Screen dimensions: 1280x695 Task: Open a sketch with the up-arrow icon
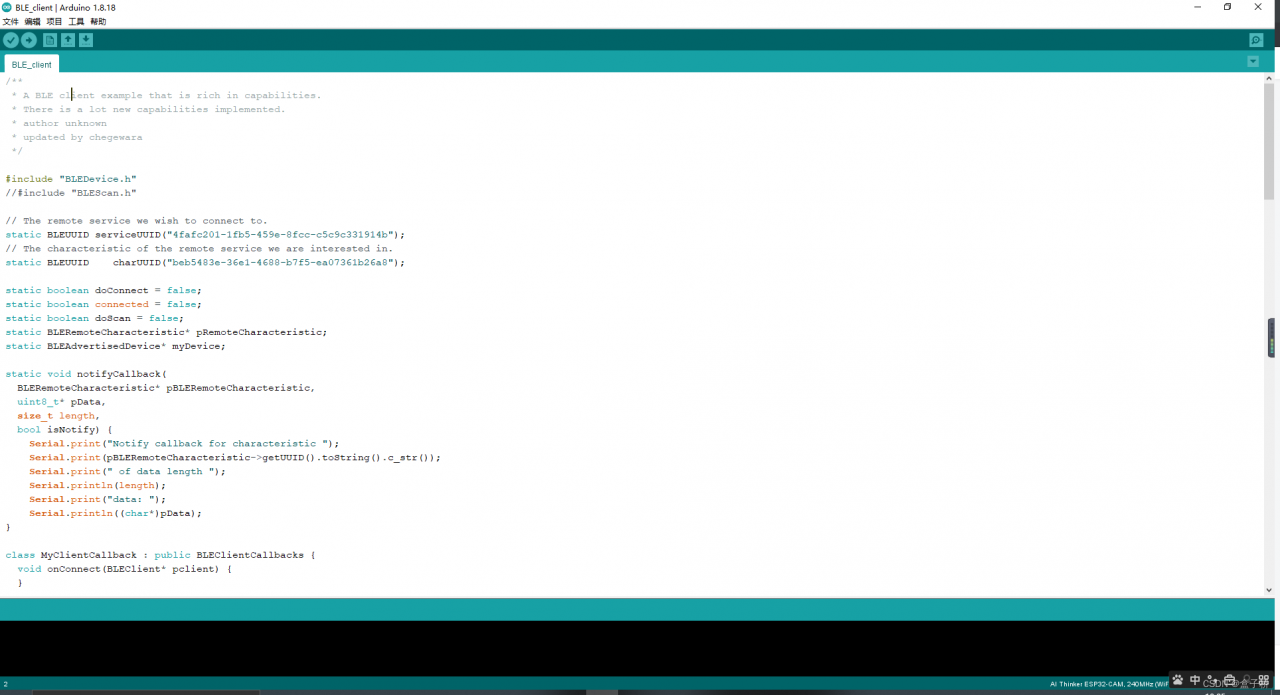[68, 40]
